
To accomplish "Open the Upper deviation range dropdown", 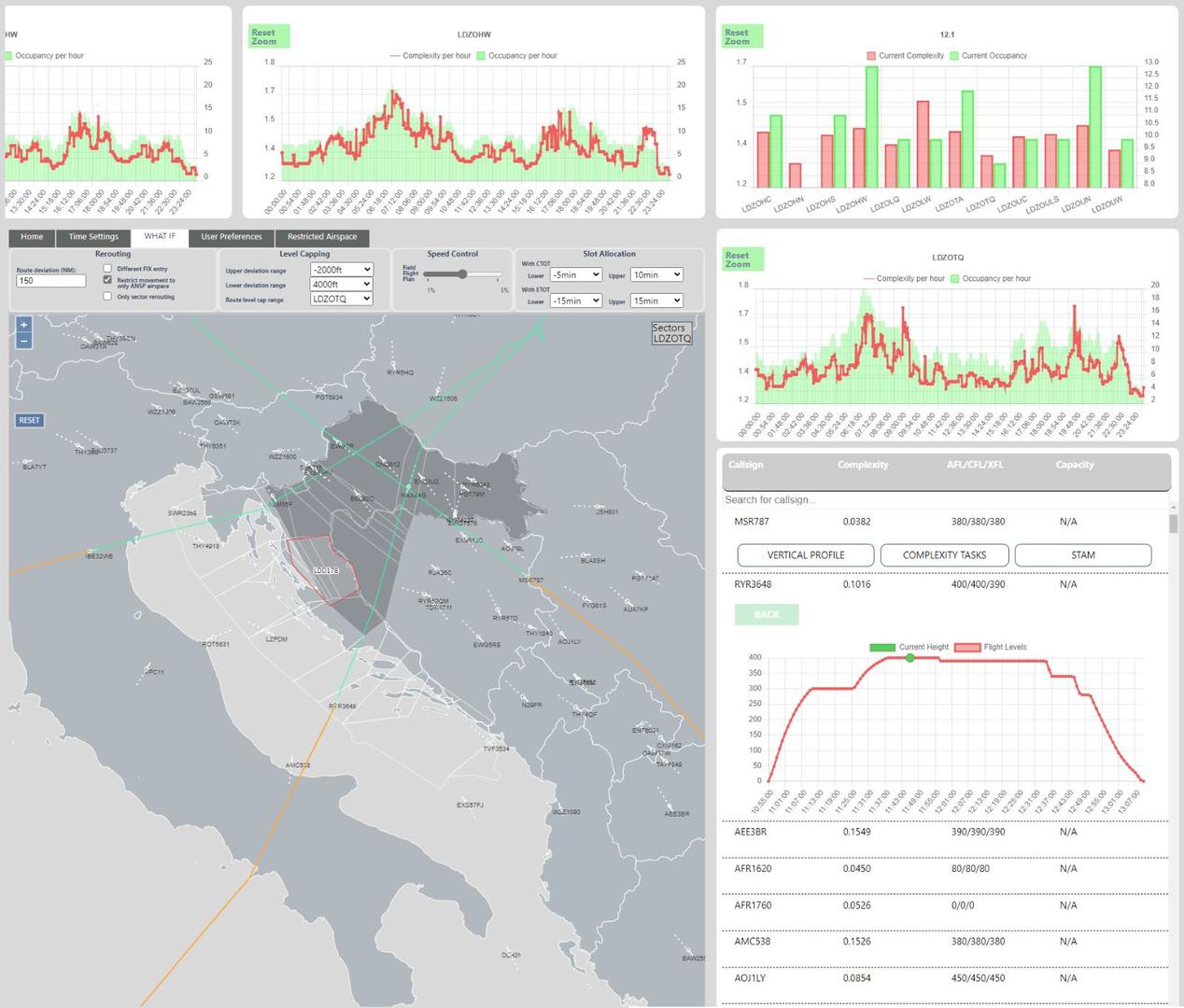I will point(342,270).
